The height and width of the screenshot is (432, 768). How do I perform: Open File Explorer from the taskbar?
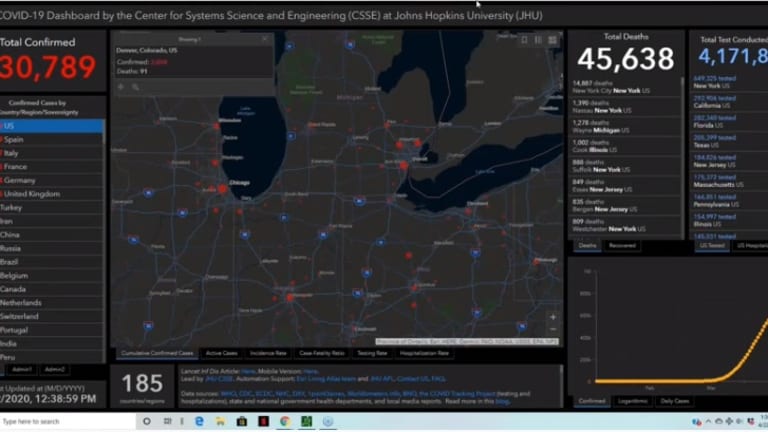220,421
